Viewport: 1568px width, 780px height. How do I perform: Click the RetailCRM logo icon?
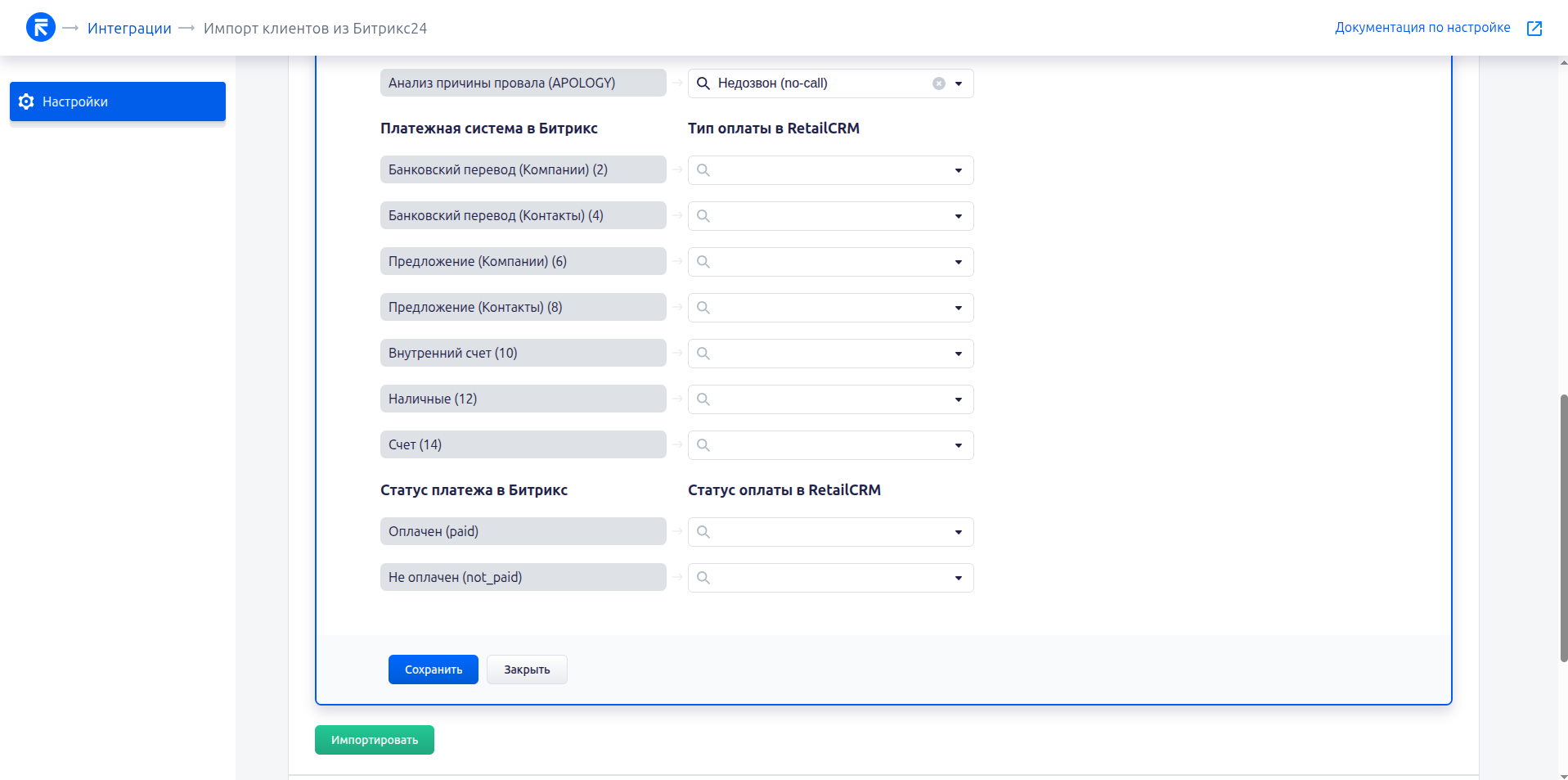pyautogui.click(x=41, y=27)
